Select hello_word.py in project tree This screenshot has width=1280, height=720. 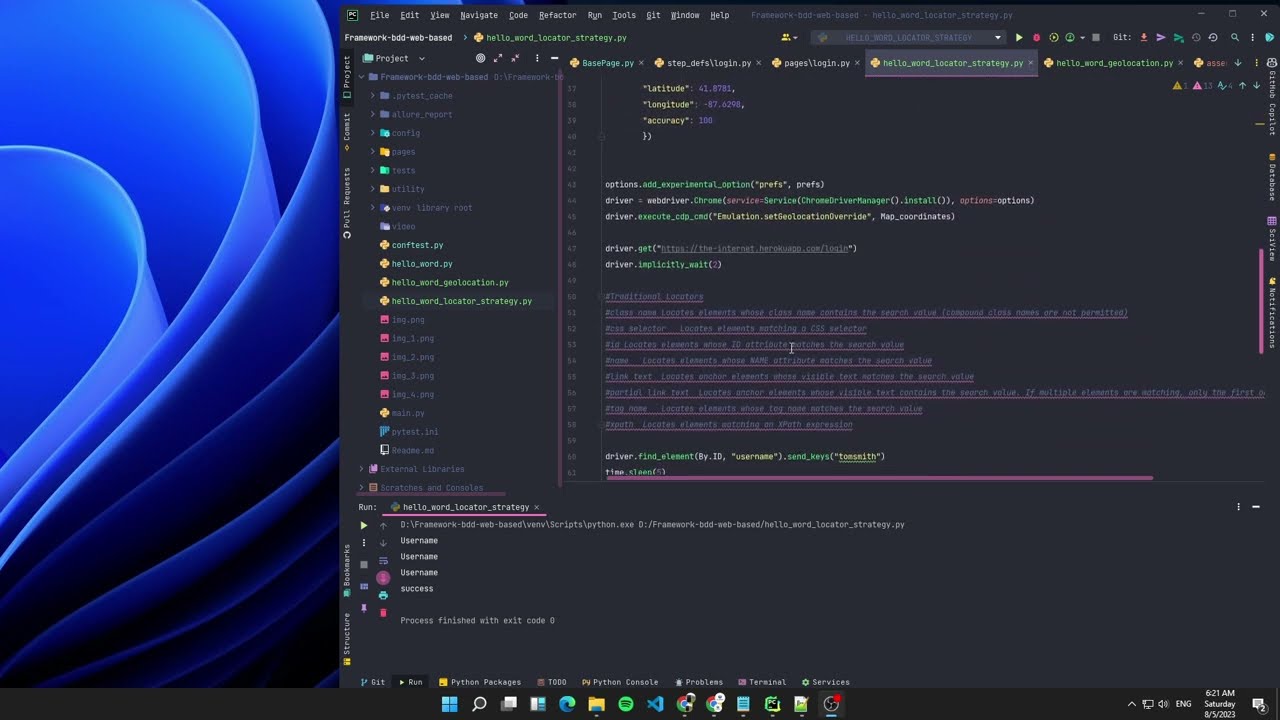click(x=422, y=264)
